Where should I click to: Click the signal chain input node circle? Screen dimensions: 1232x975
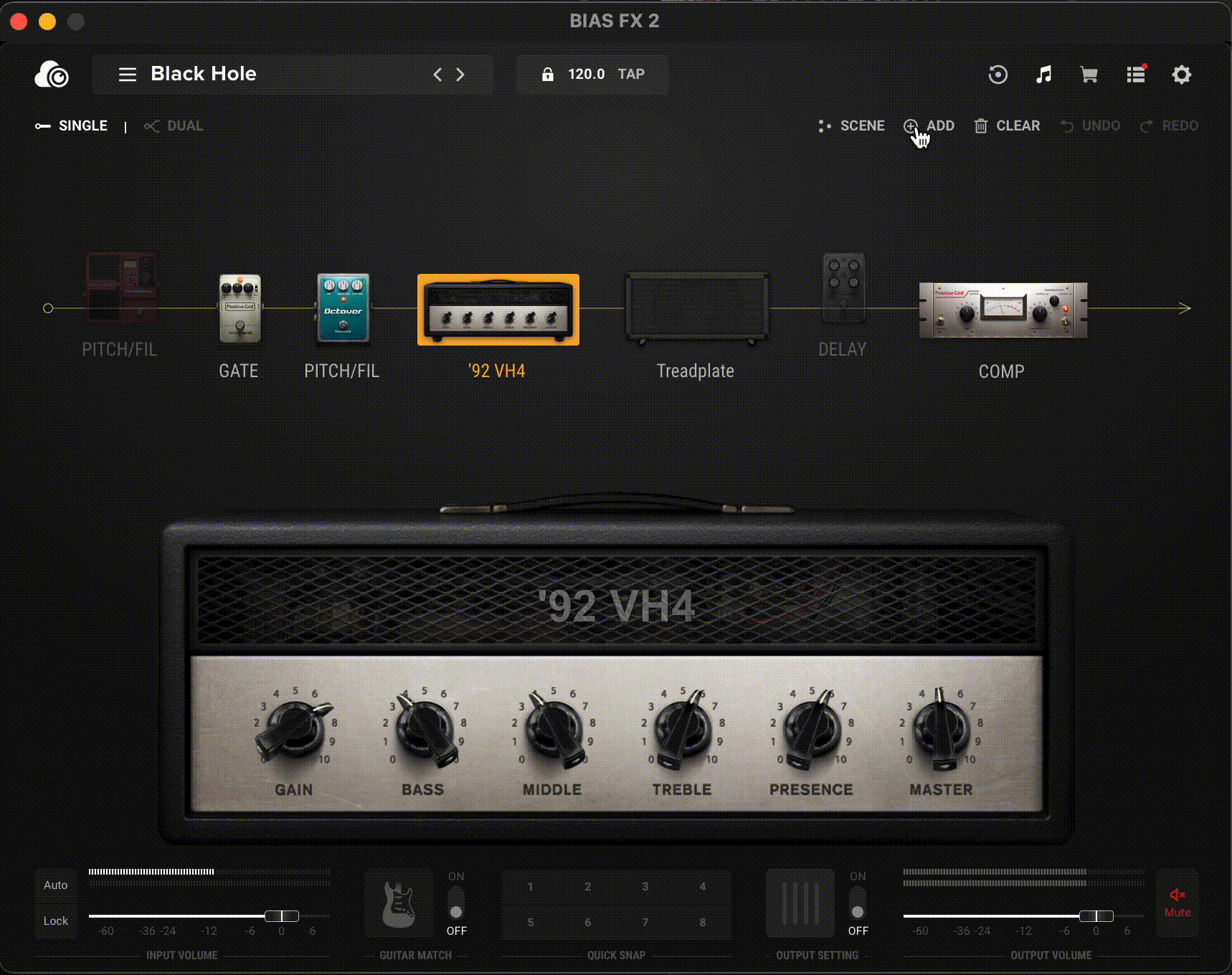click(48, 308)
